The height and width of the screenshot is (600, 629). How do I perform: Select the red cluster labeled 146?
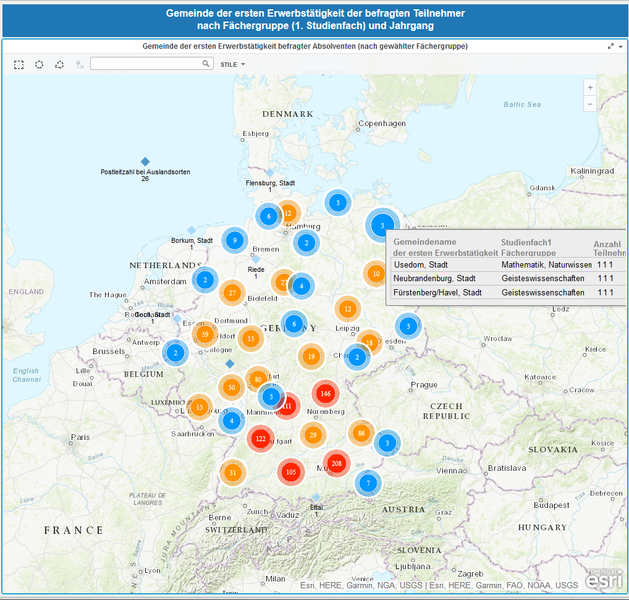325,394
